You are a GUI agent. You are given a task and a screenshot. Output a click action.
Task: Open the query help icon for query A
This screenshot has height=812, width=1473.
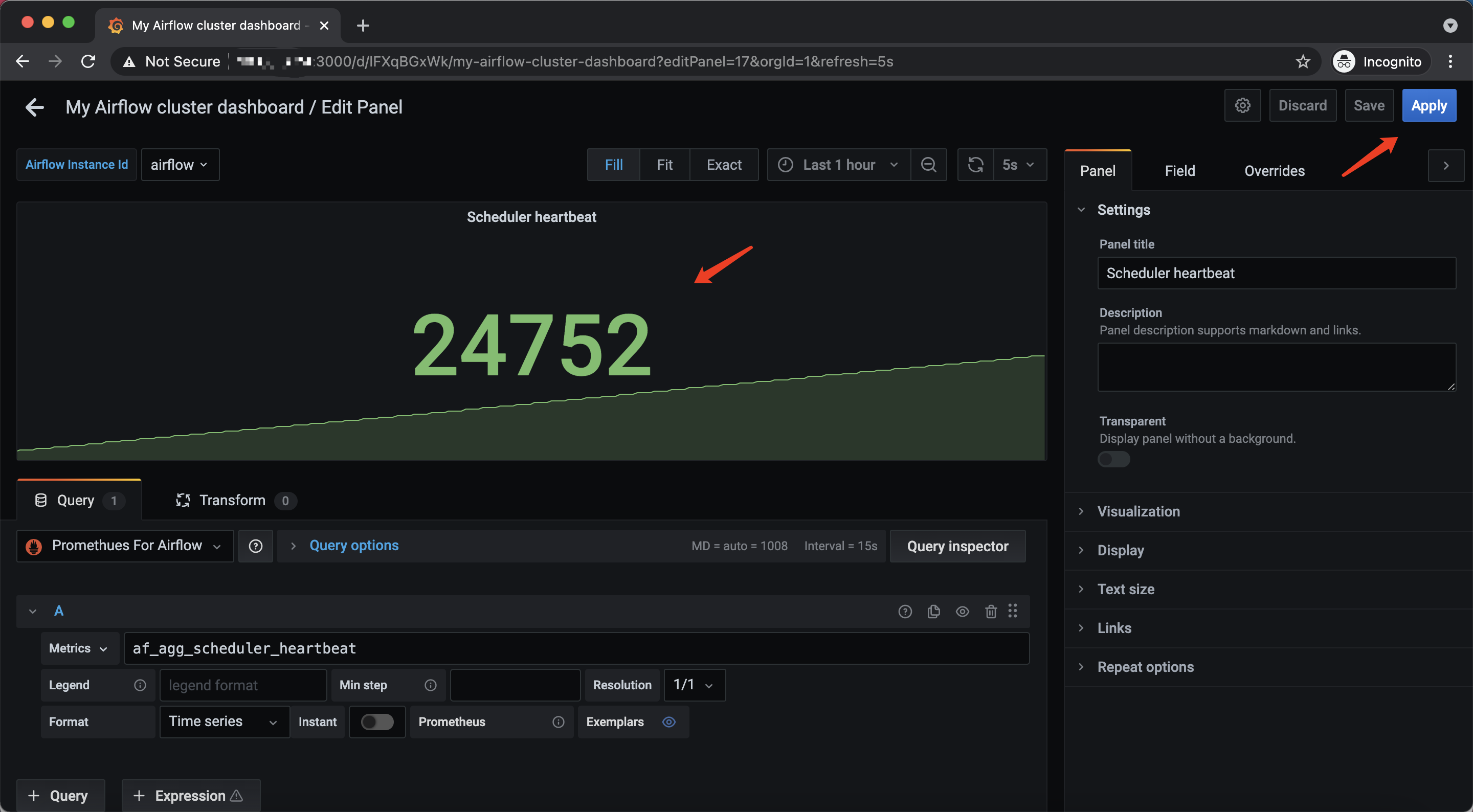coord(905,611)
